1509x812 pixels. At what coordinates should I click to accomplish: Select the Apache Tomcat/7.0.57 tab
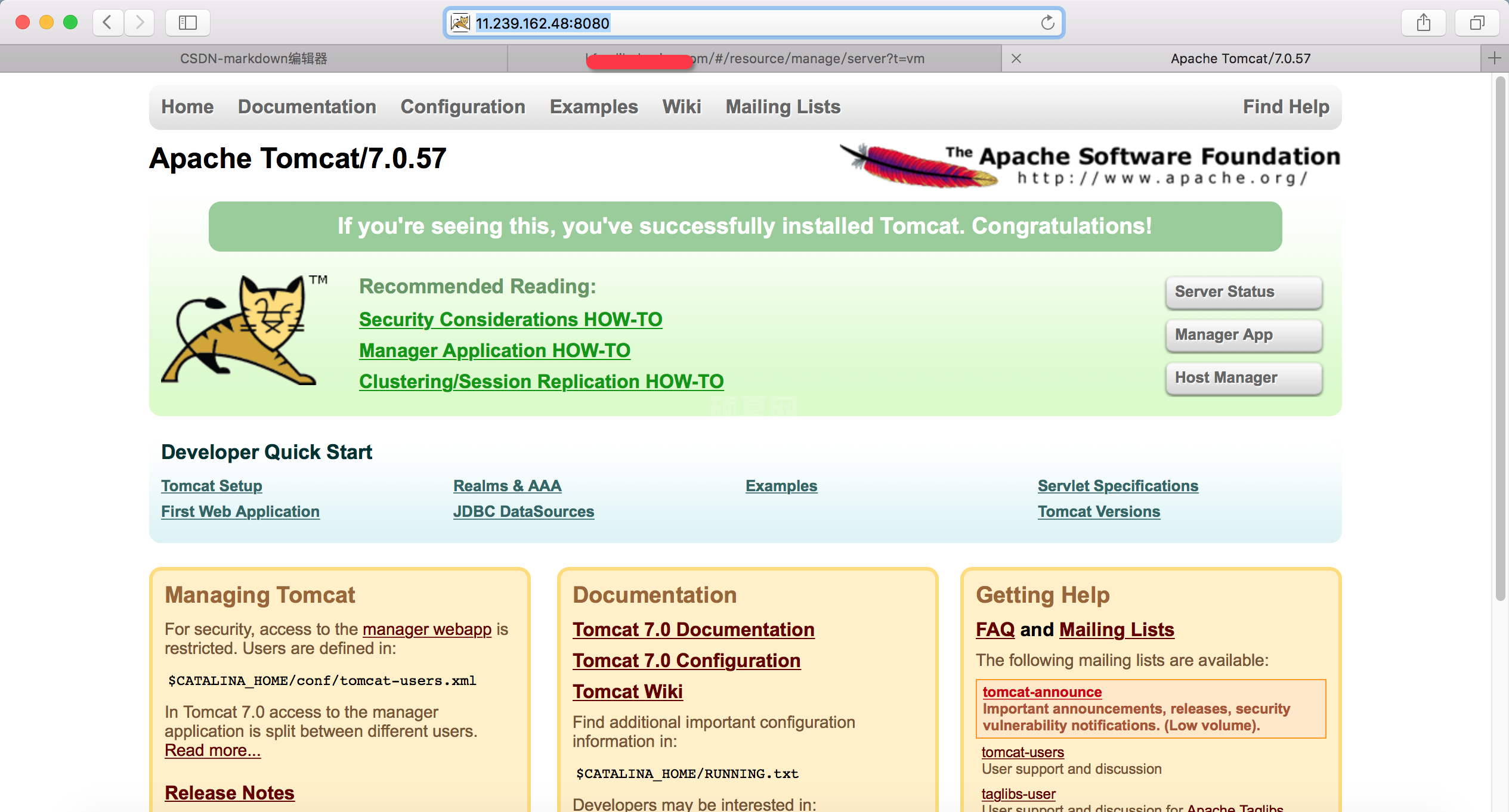(1241, 58)
